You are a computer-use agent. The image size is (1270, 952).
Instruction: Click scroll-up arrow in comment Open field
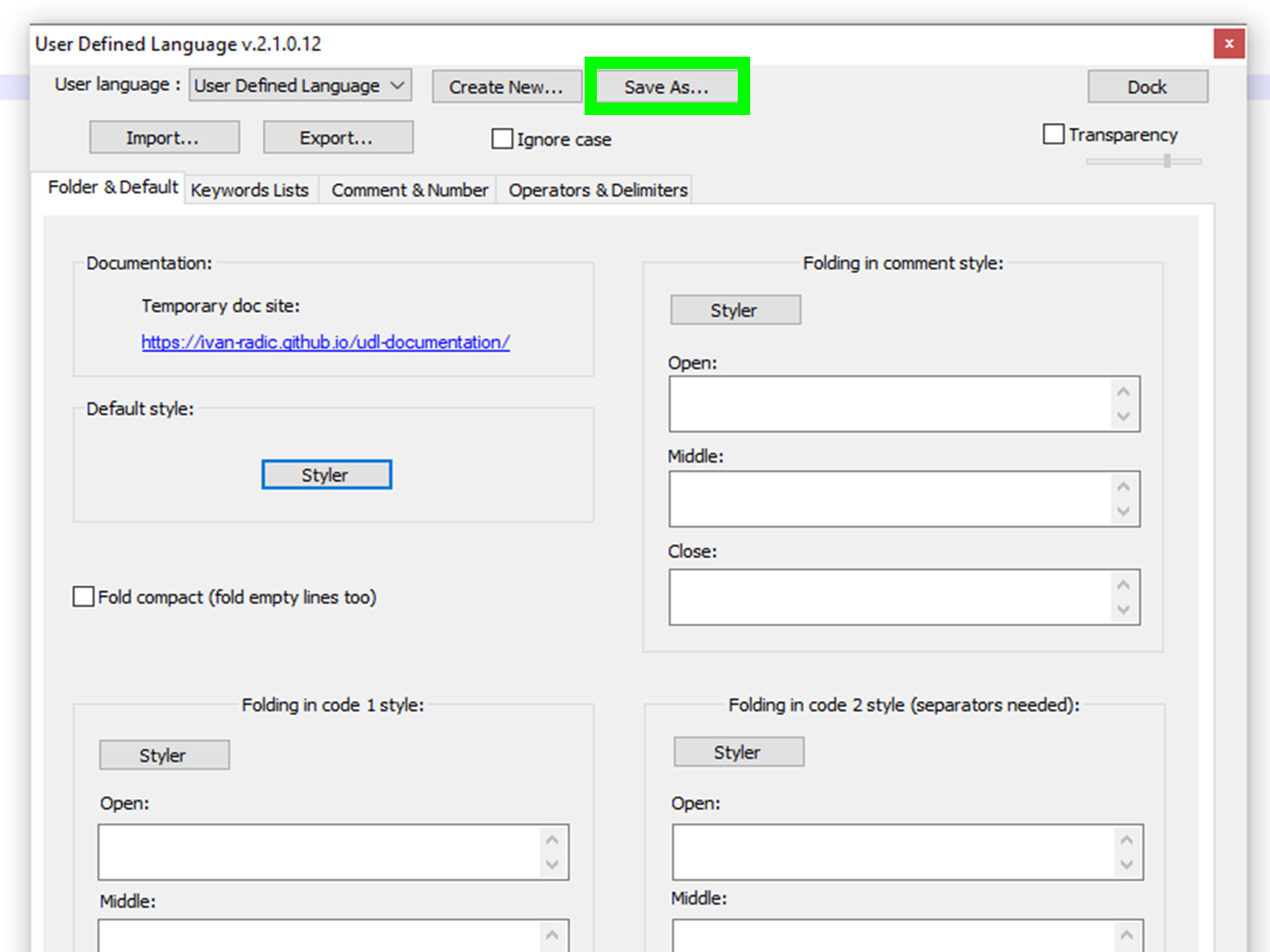click(x=1124, y=392)
